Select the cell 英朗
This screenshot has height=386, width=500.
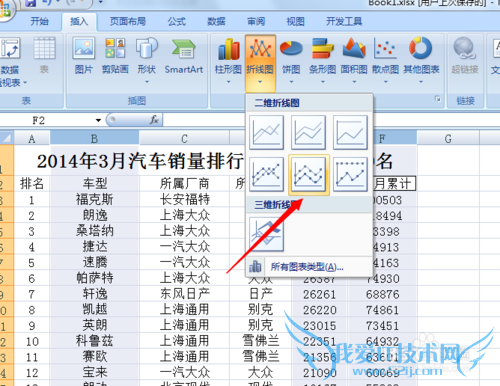95,325
